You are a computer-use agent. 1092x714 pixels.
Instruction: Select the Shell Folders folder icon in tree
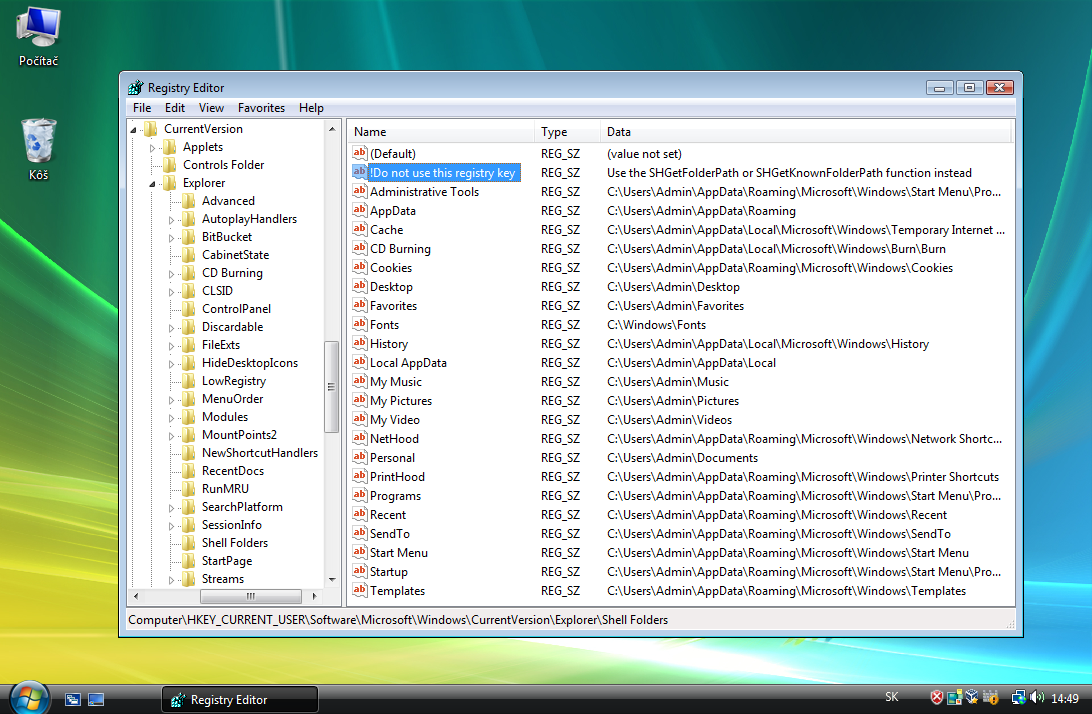tap(188, 543)
